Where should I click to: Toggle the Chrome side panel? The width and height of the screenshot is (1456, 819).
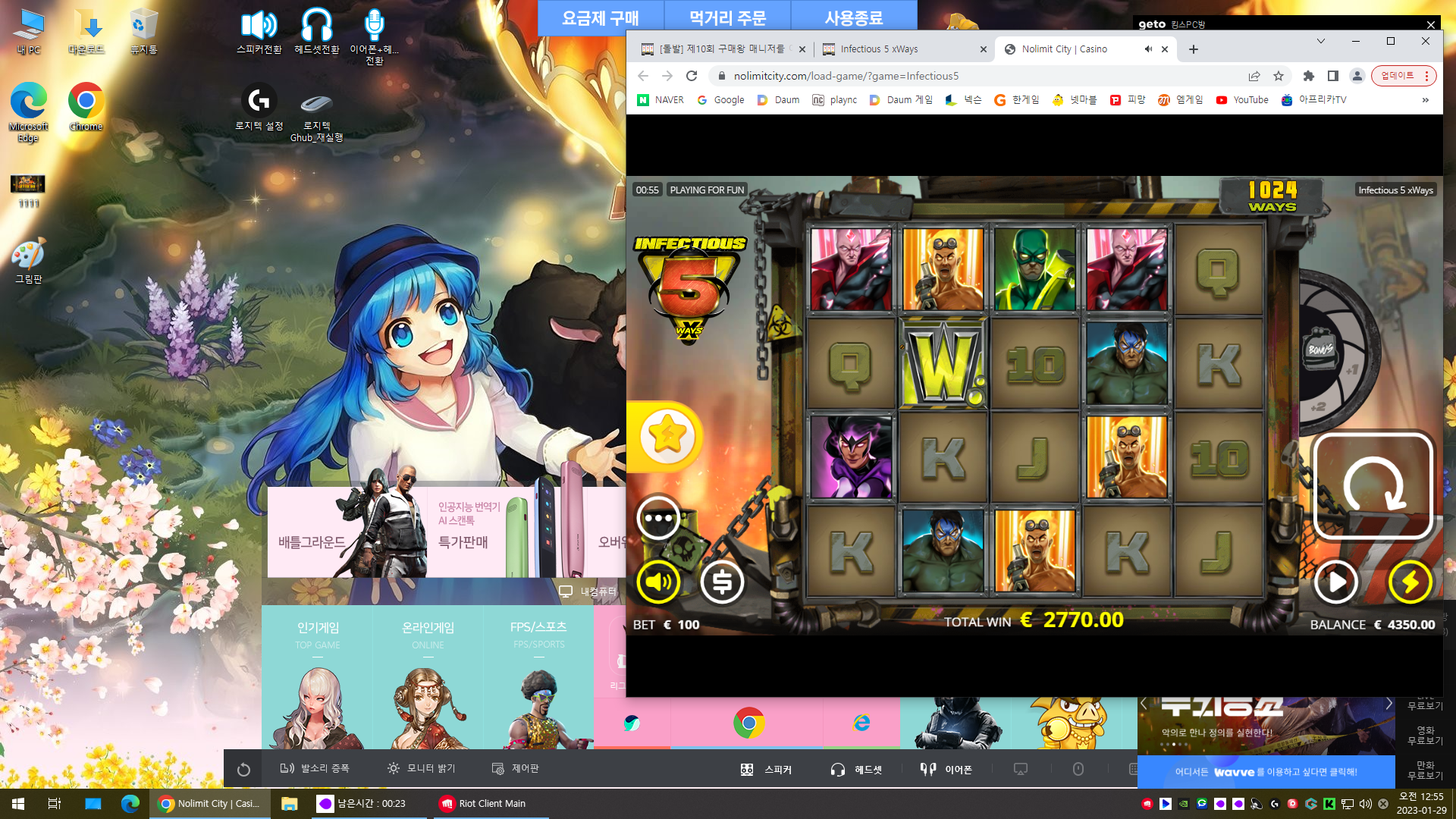pos(1332,76)
